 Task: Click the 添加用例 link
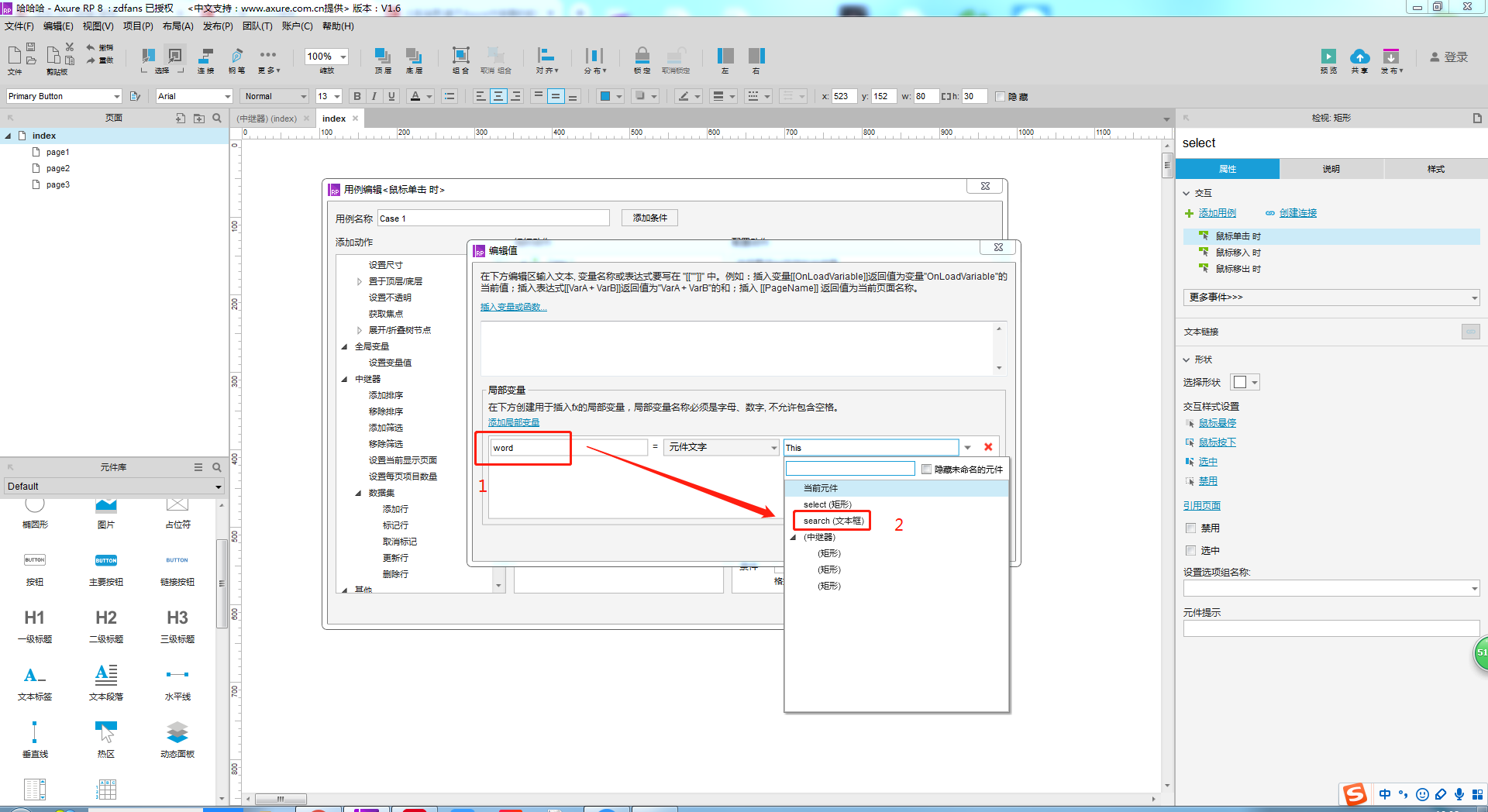(x=1217, y=213)
